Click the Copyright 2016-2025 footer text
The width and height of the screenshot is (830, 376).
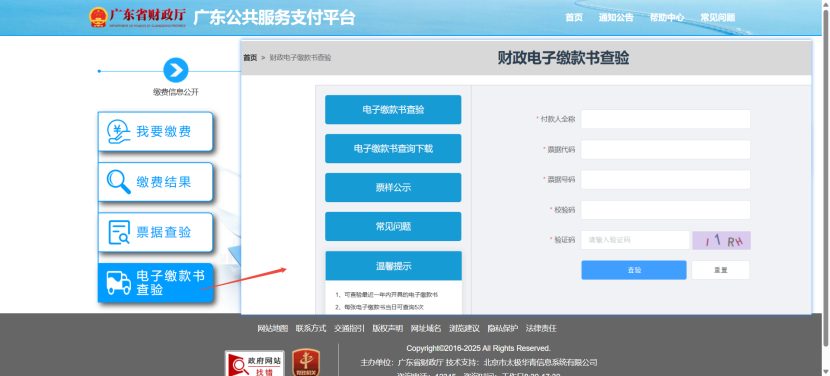pos(479,348)
